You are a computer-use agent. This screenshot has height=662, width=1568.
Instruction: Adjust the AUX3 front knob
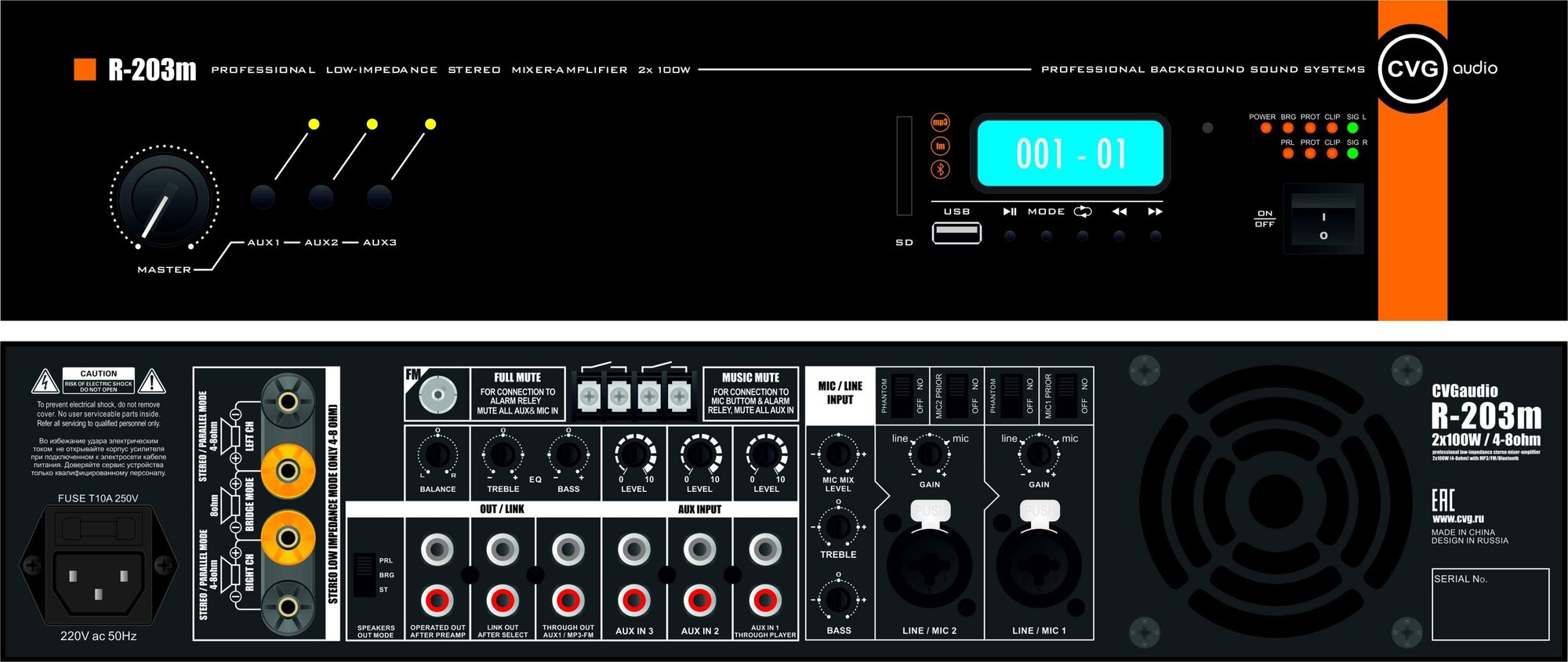[379, 197]
